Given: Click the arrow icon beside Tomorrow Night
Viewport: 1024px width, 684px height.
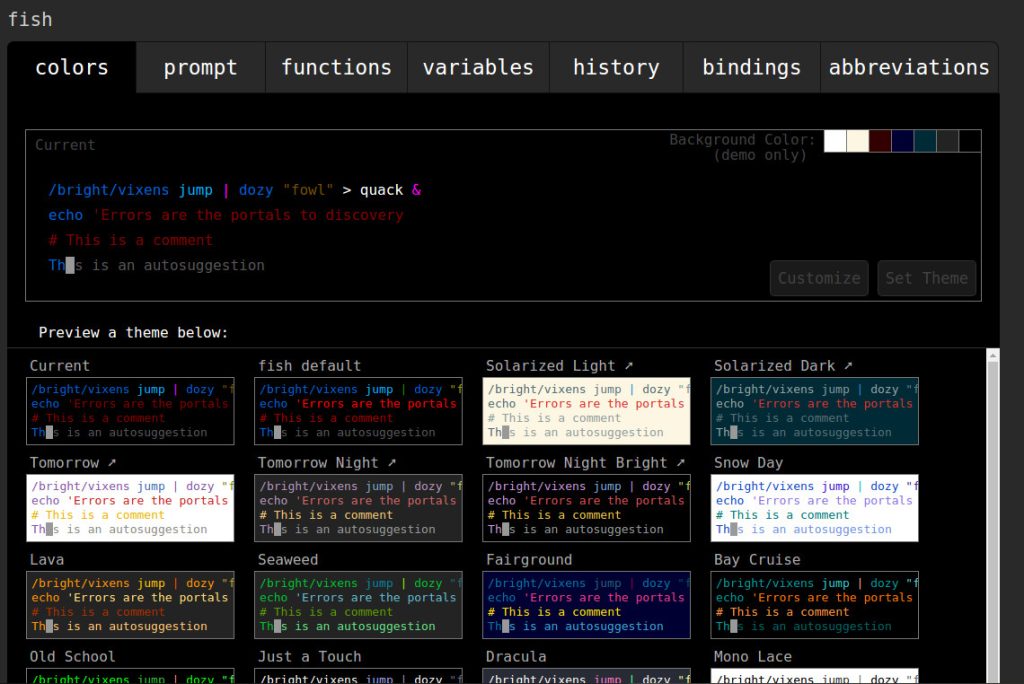Looking at the screenshot, I should coord(392,463).
